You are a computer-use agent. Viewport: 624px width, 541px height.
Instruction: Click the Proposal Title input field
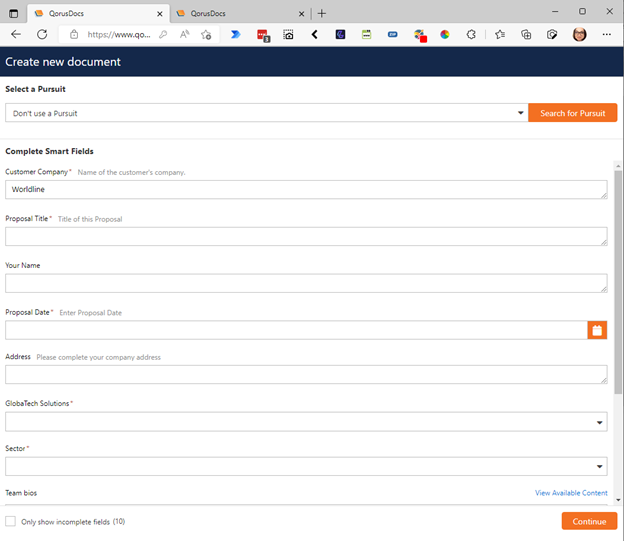[306, 236]
